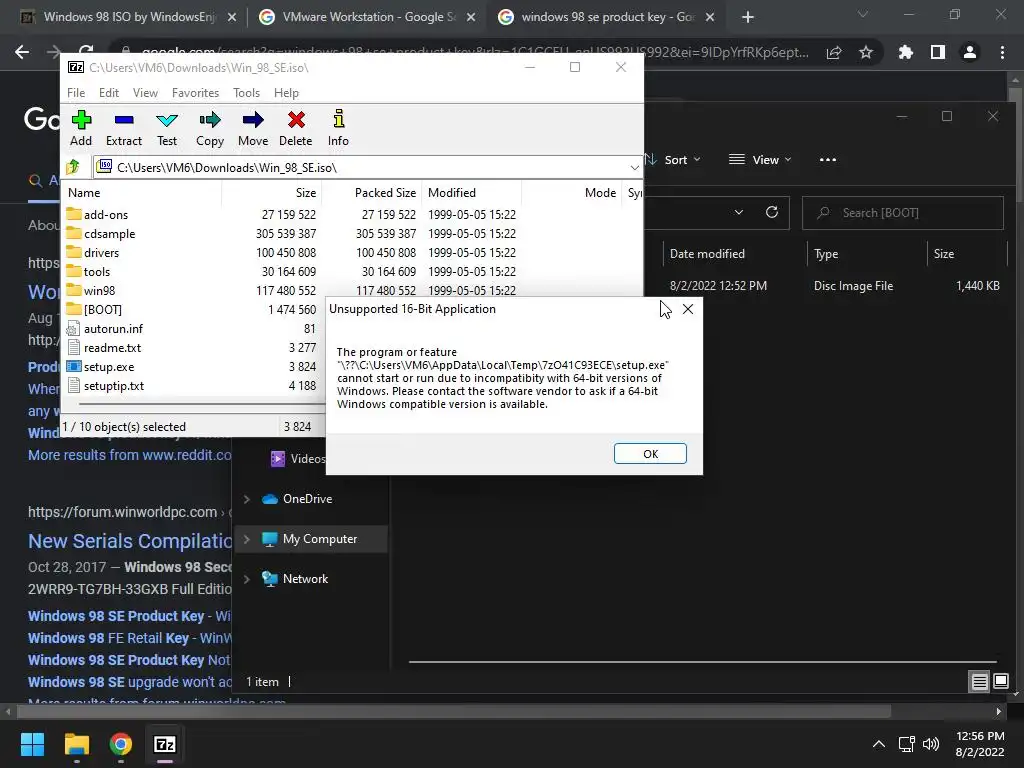Open the 7-Zip Help menu
The height and width of the screenshot is (768, 1024).
coord(286,93)
